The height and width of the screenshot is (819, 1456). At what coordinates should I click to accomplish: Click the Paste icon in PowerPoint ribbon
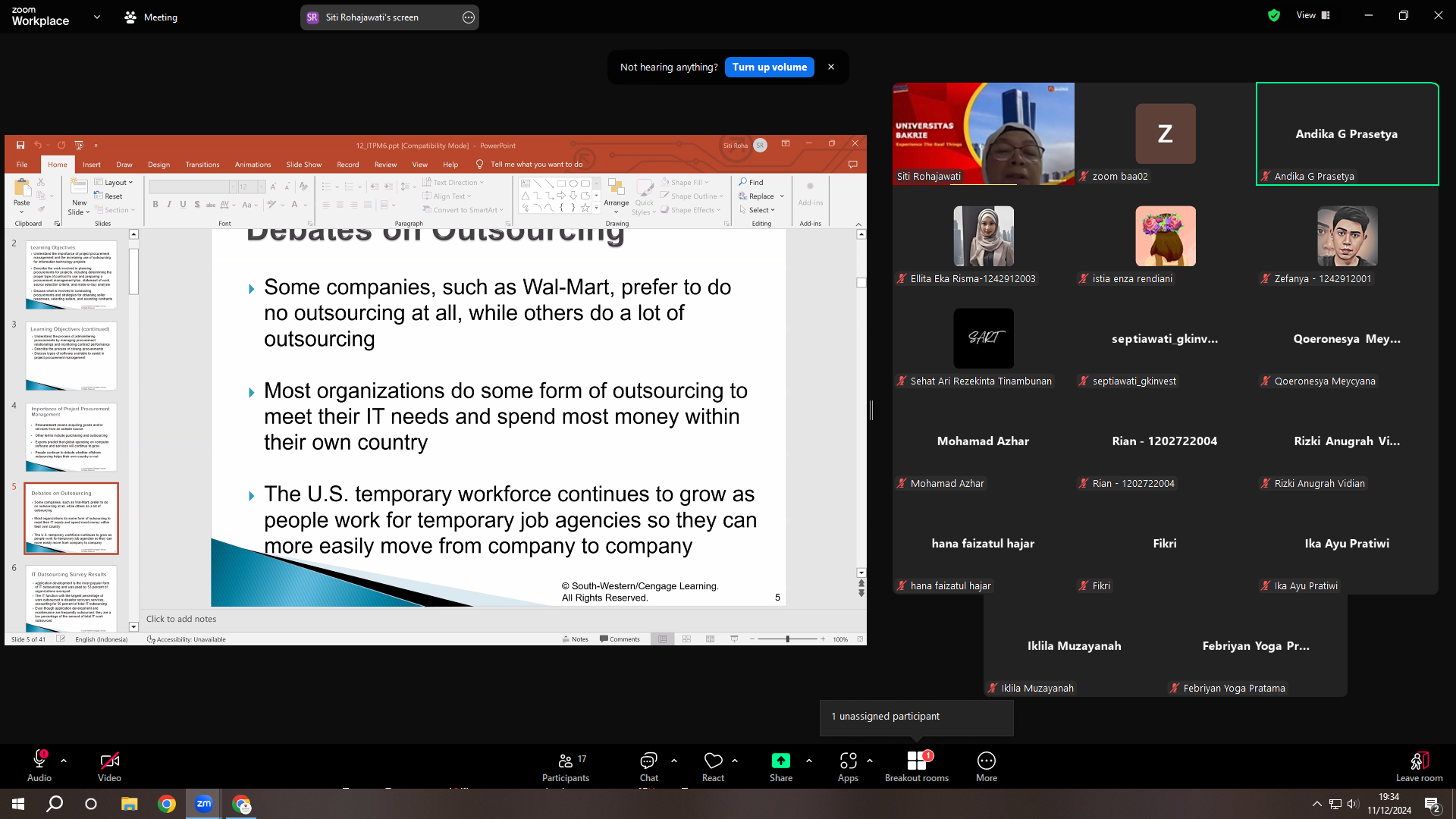[x=22, y=187]
